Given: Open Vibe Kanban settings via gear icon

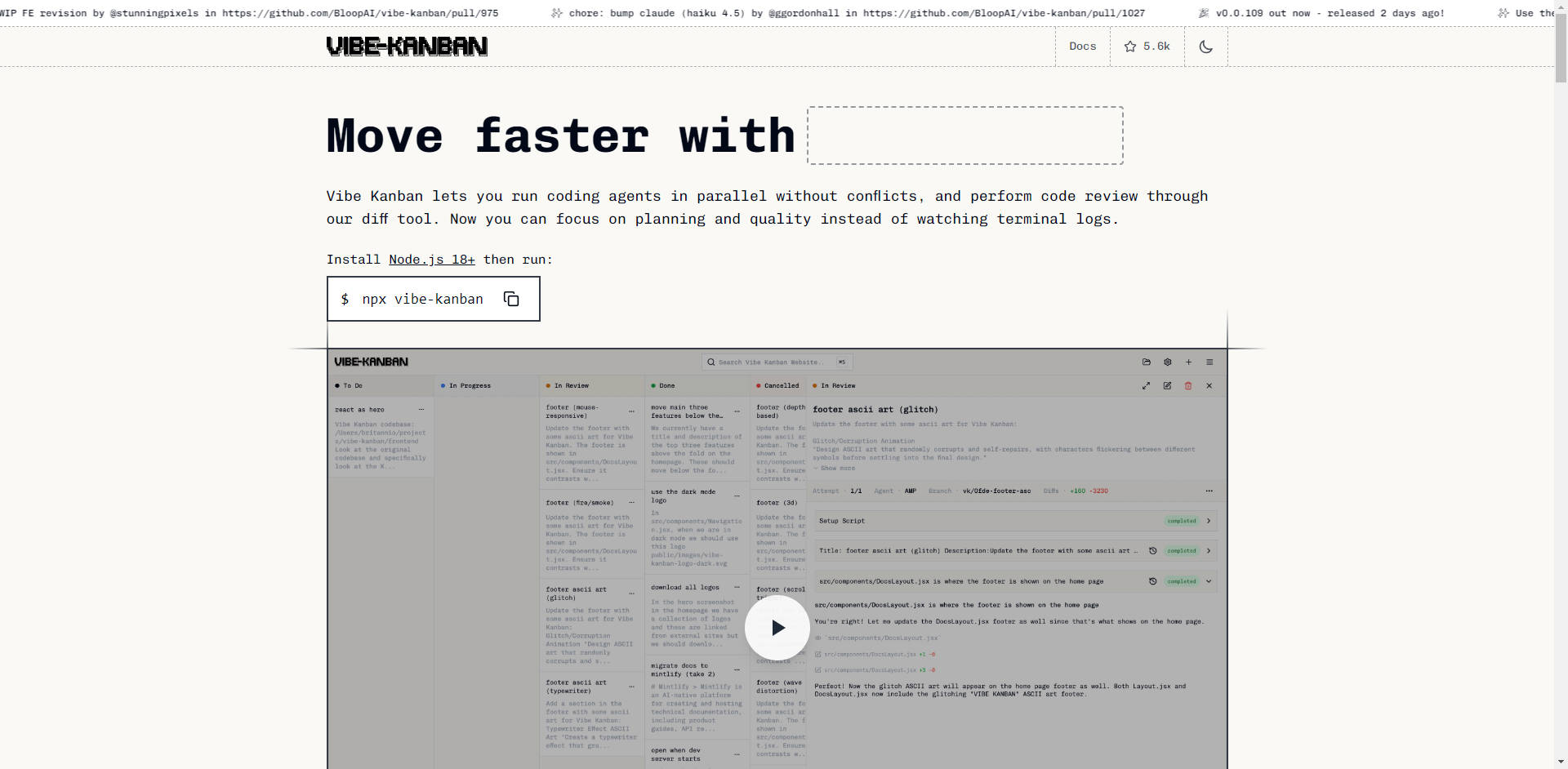Looking at the screenshot, I should click(x=1167, y=362).
